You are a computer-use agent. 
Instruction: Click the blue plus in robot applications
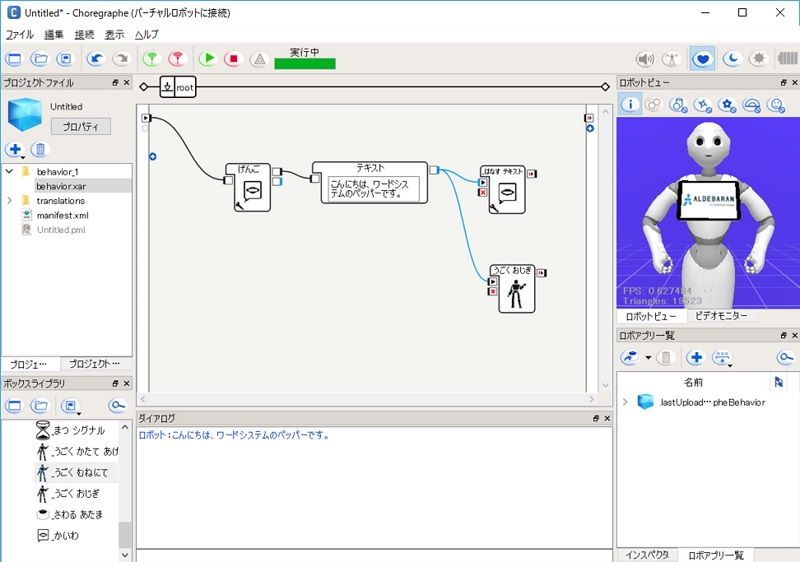pyautogui.click(x=695, y=357)
